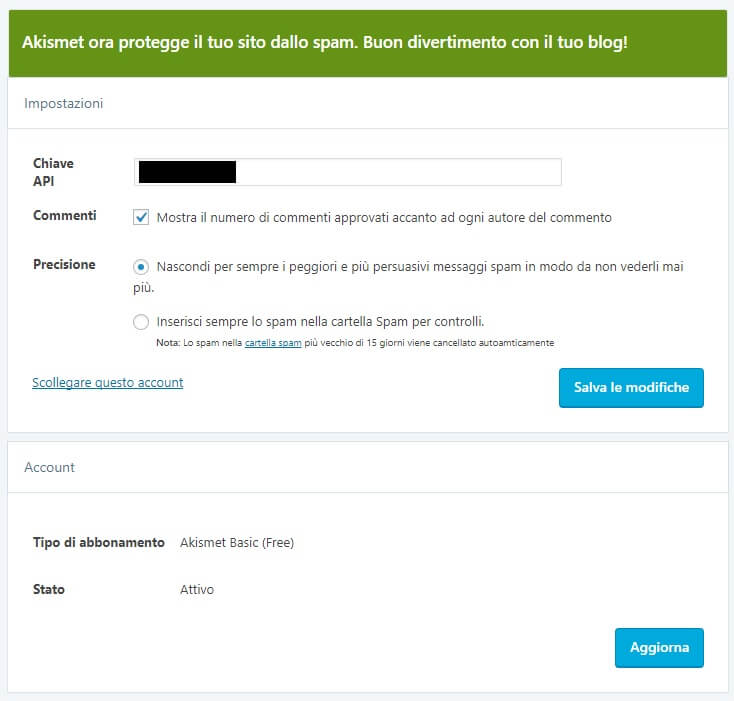Click the "Scollegare questo account" link

108,382
